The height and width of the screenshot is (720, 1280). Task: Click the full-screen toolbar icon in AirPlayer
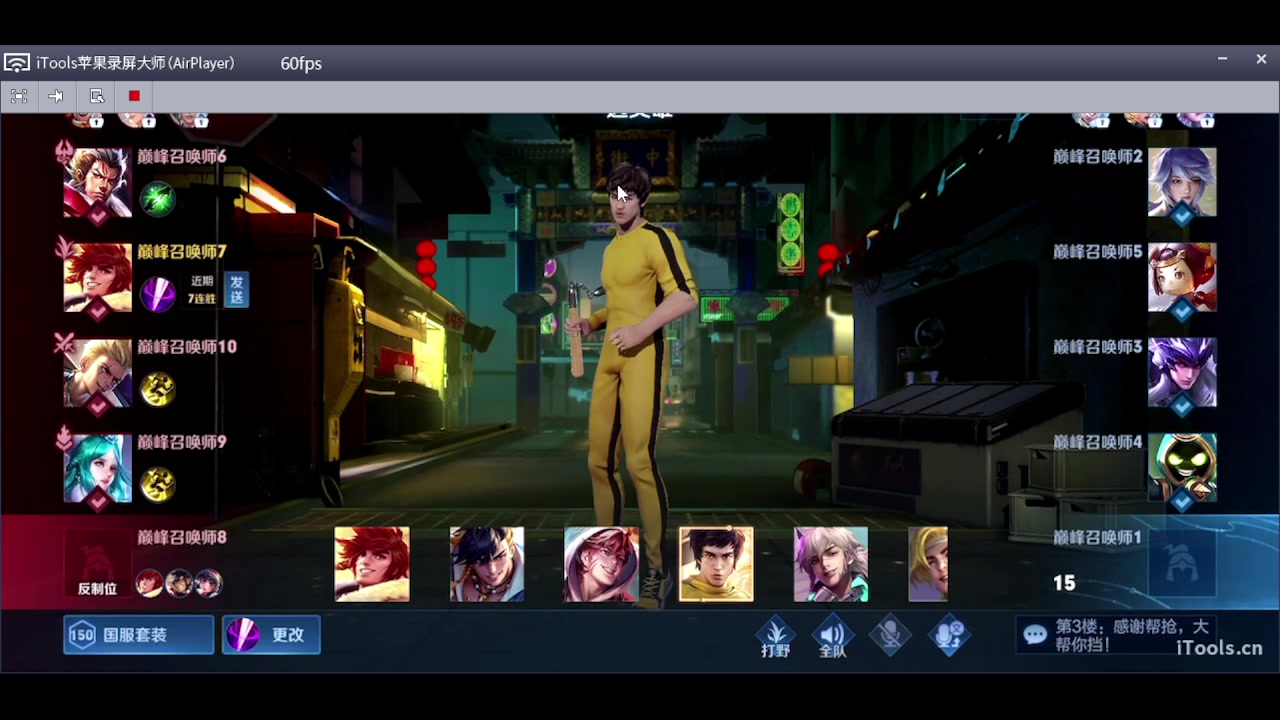coord(18,96)
